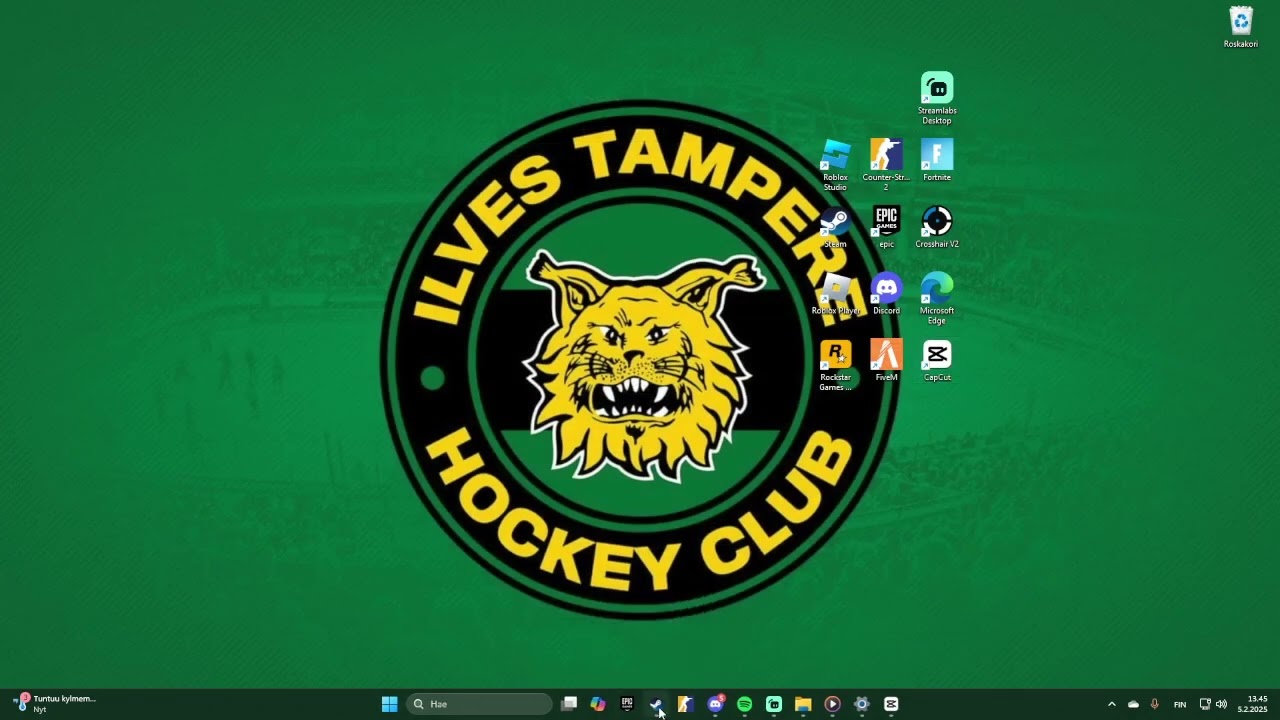Select the epic desktop shortcut
The height and width of the screenshot is (720, 1280).
[x=886, y=227]
